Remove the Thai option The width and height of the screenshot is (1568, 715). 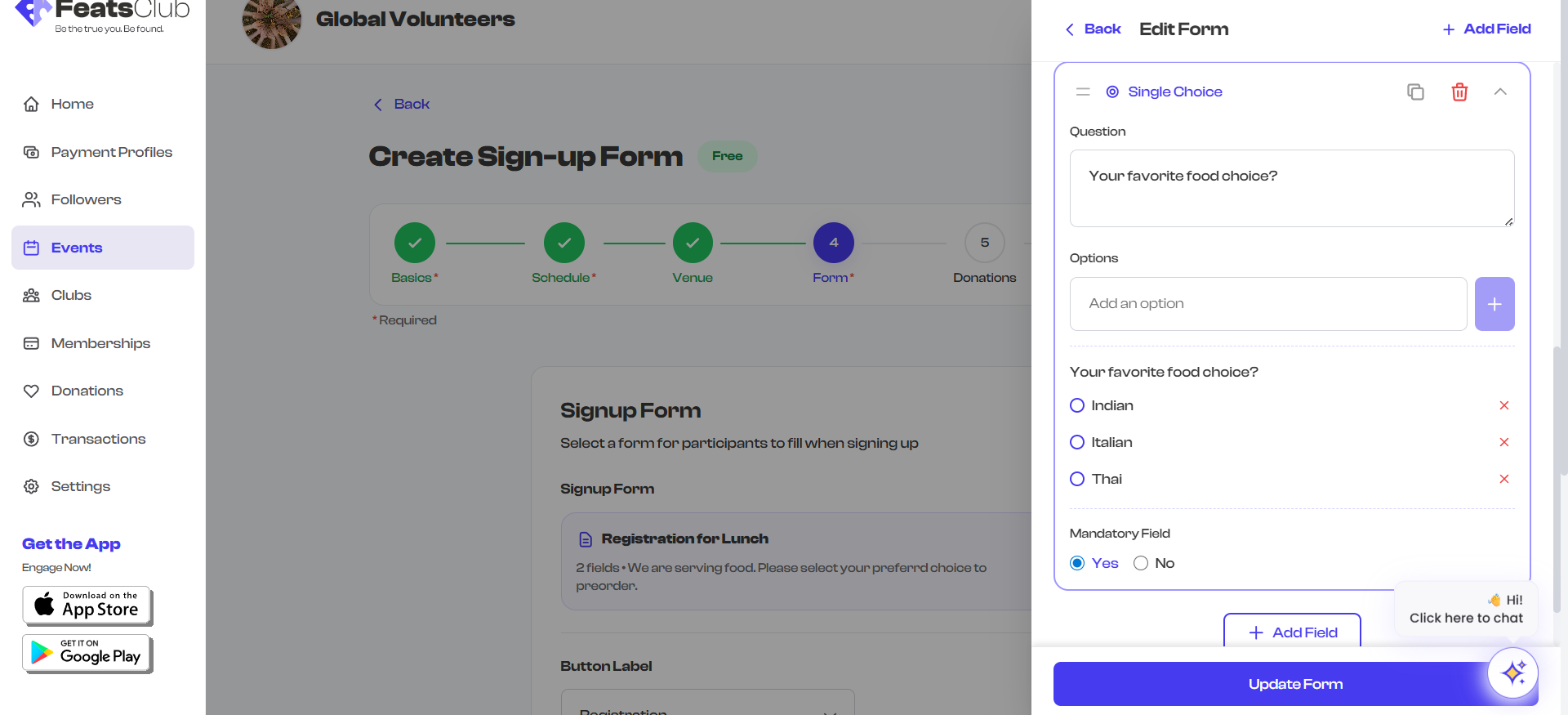tap(1503, 479)
